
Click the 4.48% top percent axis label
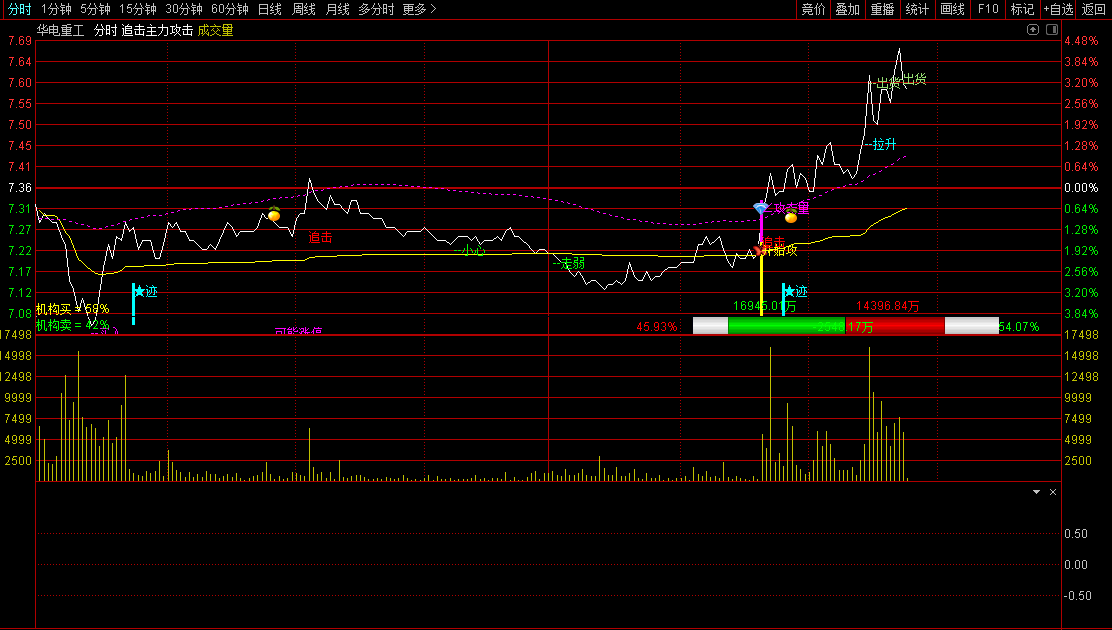coord(1082,41)
